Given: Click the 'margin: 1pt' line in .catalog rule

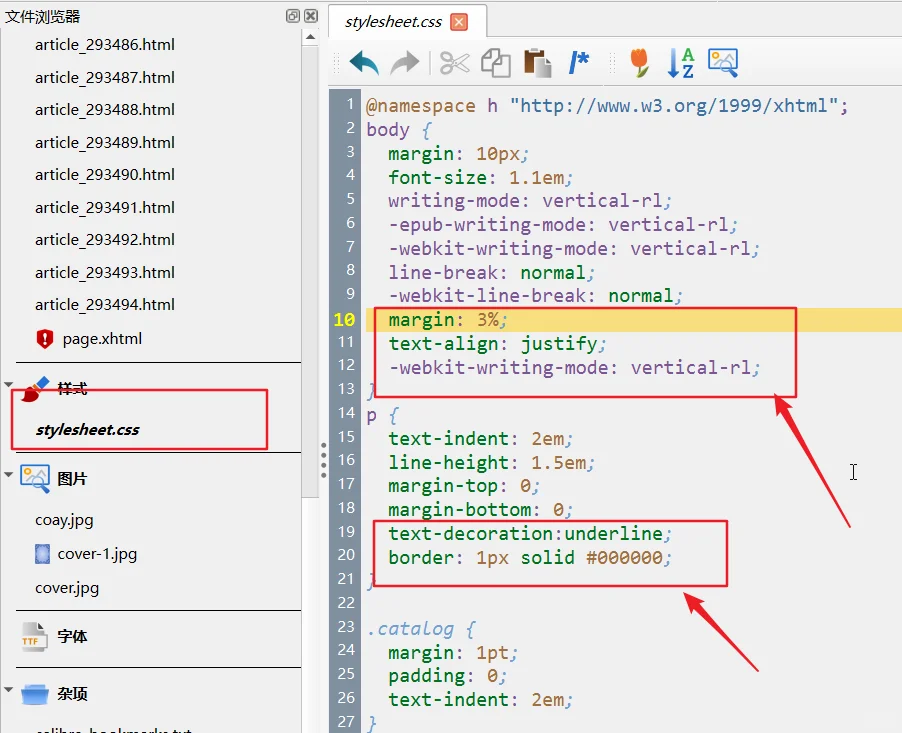Looking at the screenshot, I should click(x=453, y=653).
